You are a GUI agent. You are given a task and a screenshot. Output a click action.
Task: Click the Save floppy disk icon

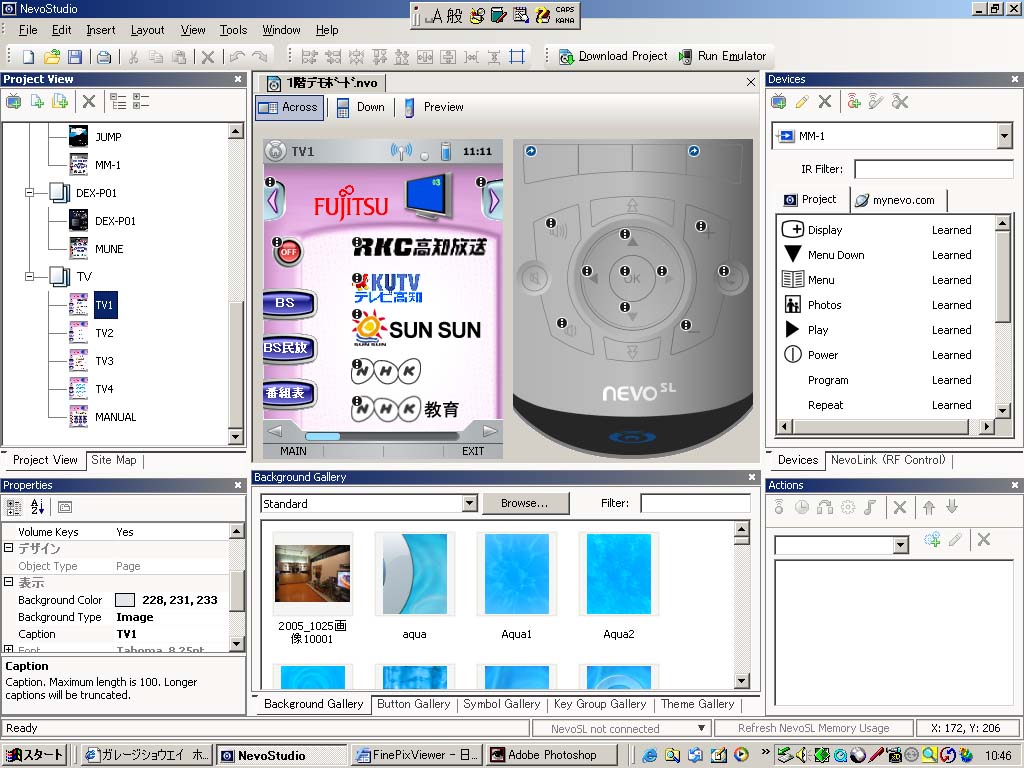75,57
